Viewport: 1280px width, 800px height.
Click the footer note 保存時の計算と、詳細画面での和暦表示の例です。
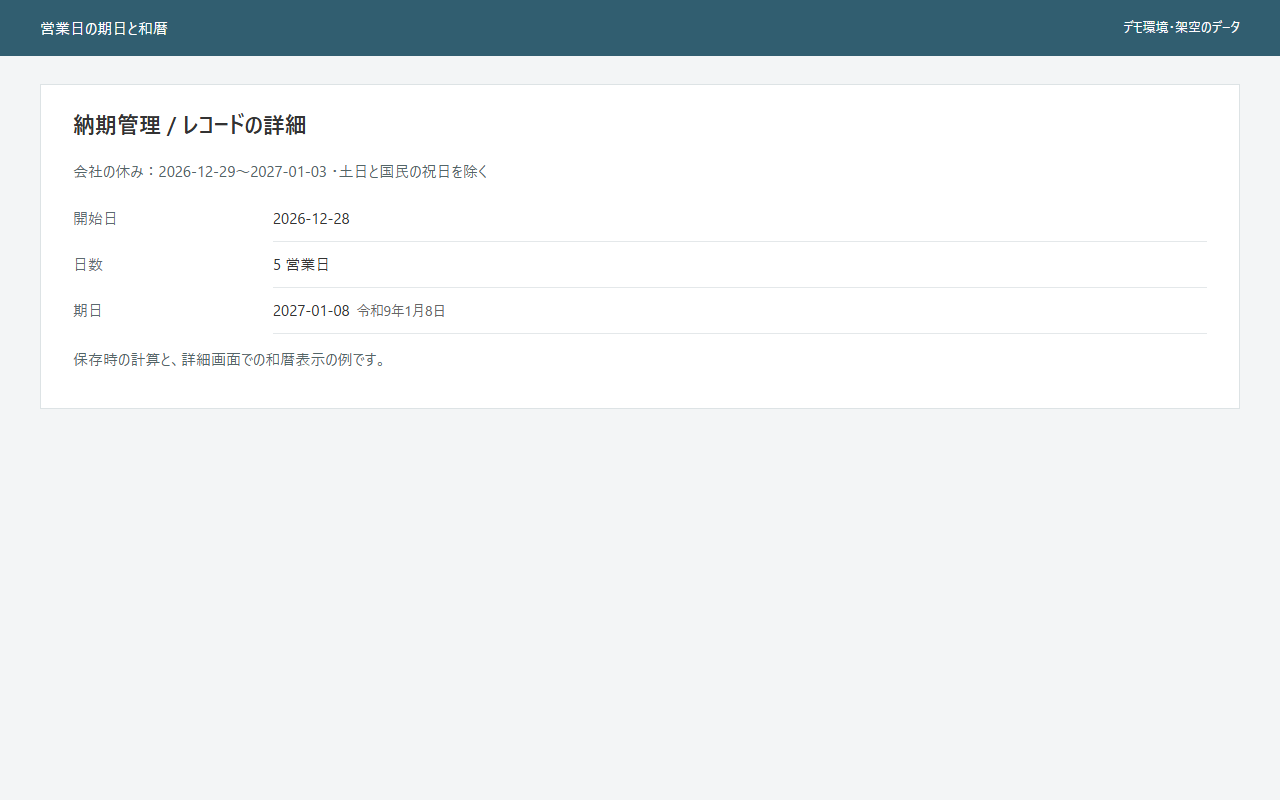230,359
